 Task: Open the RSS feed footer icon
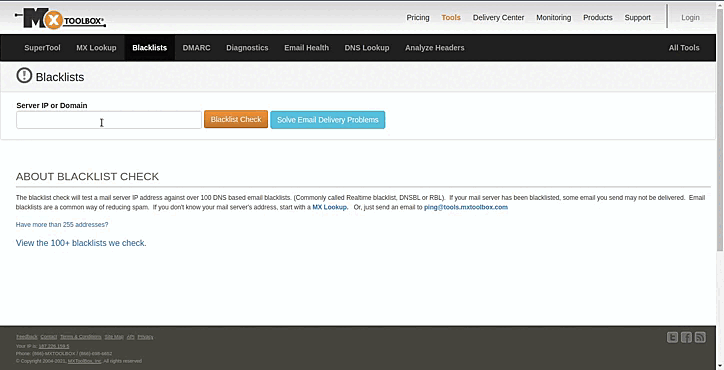click(x=700, y=338)
